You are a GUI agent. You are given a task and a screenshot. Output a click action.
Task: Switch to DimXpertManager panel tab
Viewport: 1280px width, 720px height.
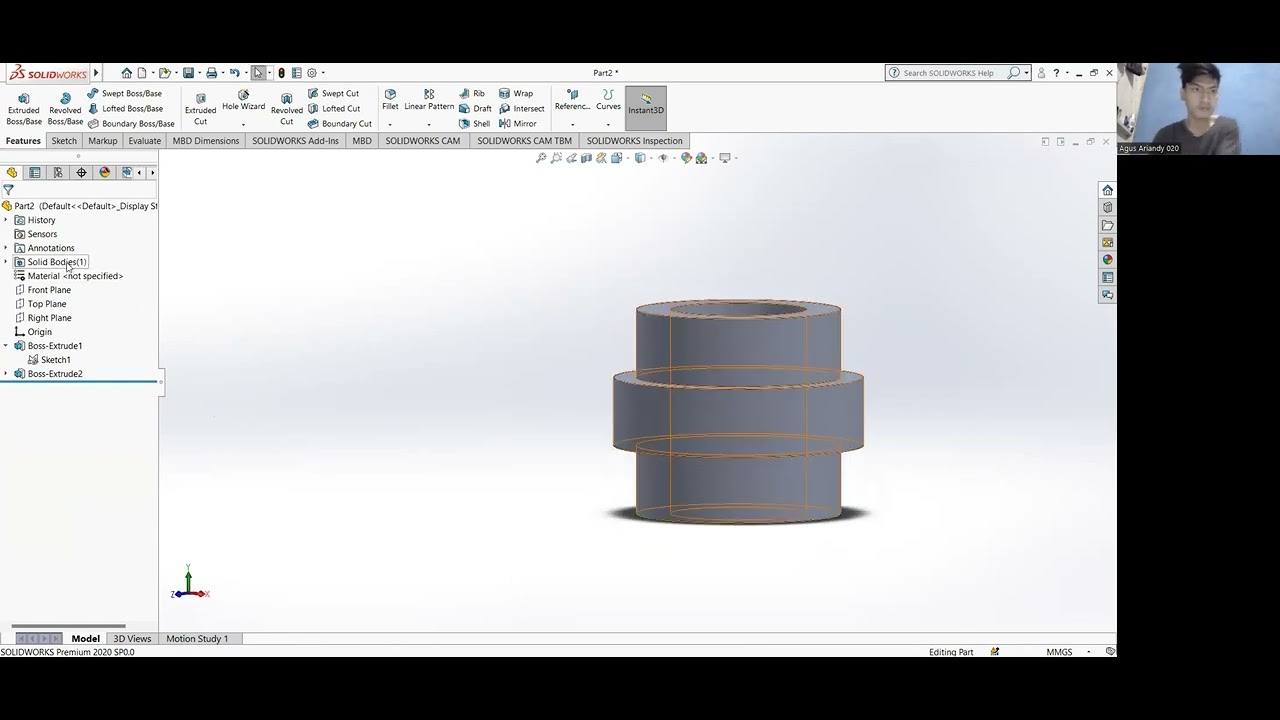[x=82, y=173]
